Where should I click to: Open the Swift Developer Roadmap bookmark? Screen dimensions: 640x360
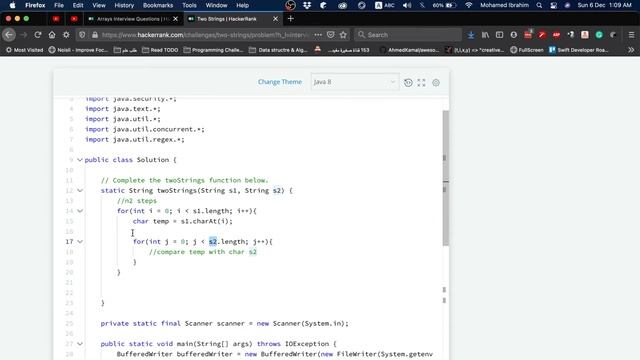coord(579,50)
